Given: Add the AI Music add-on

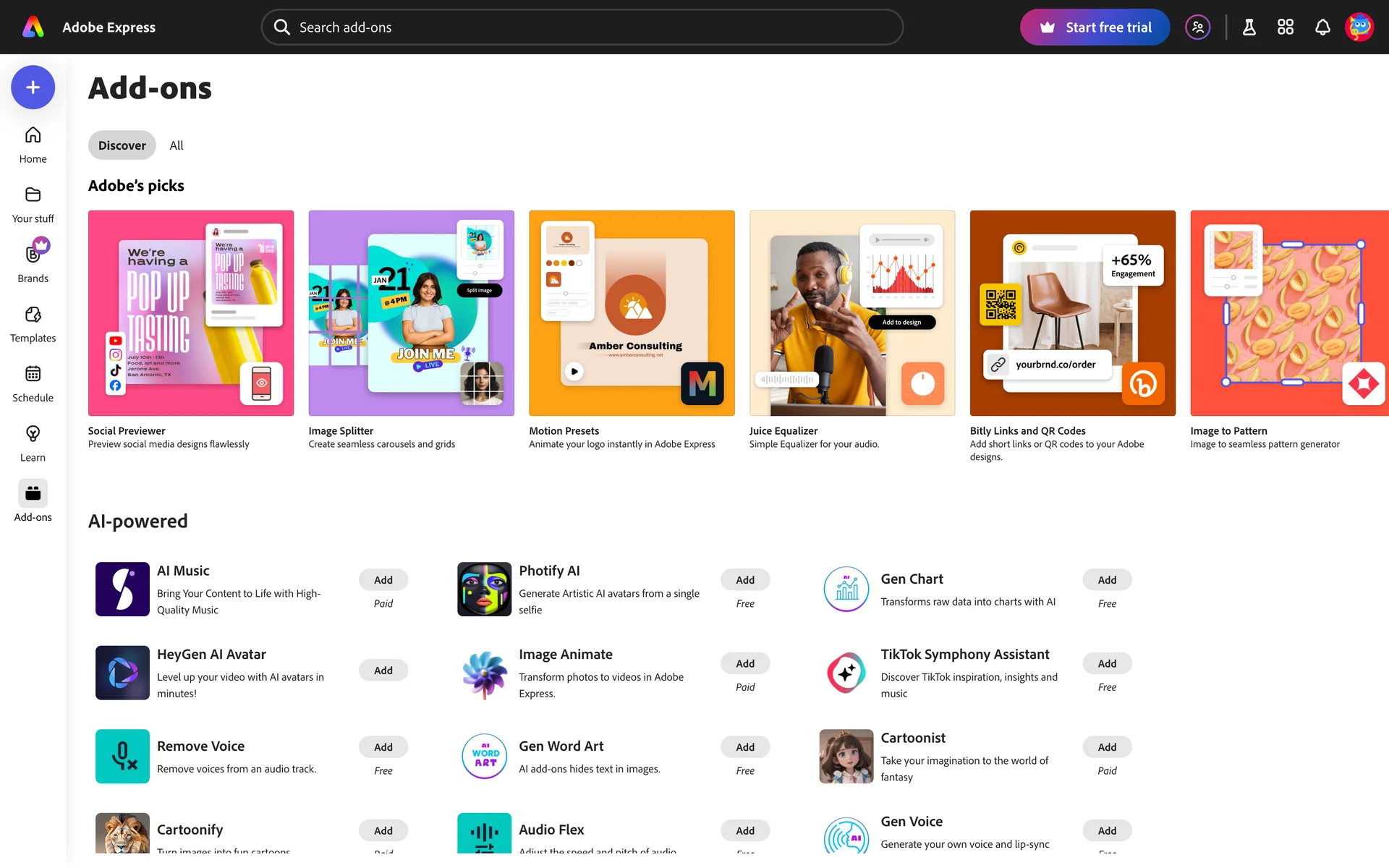Looking at the screenshot, I should pos(383,580).
